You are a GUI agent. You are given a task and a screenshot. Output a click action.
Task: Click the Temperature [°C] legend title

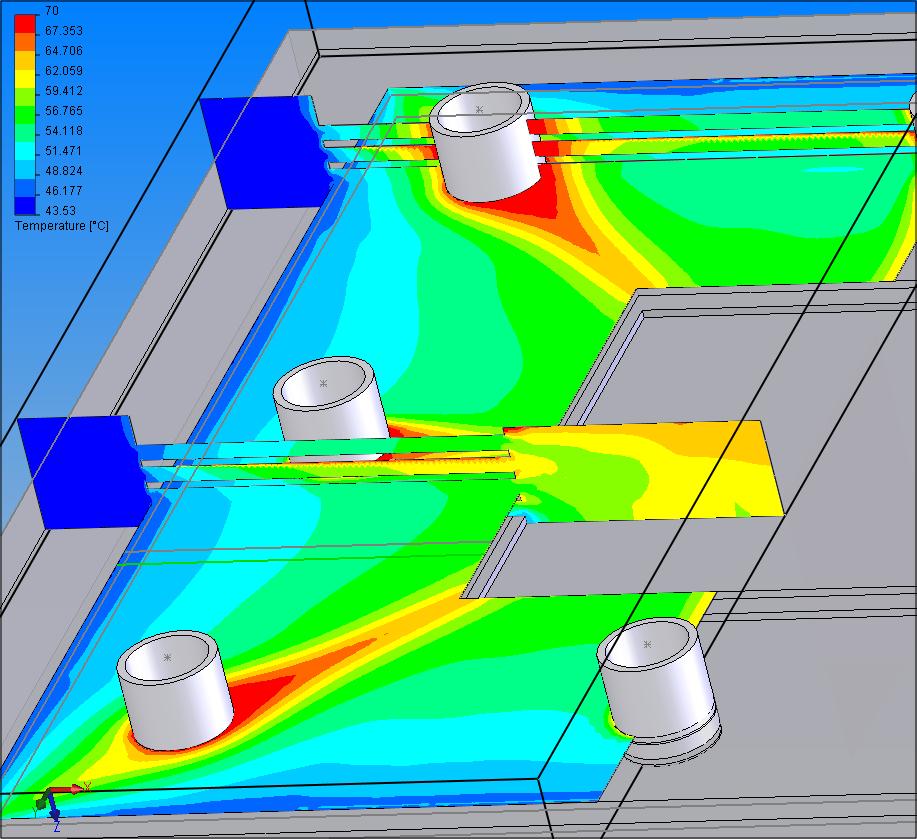point(62,226)
